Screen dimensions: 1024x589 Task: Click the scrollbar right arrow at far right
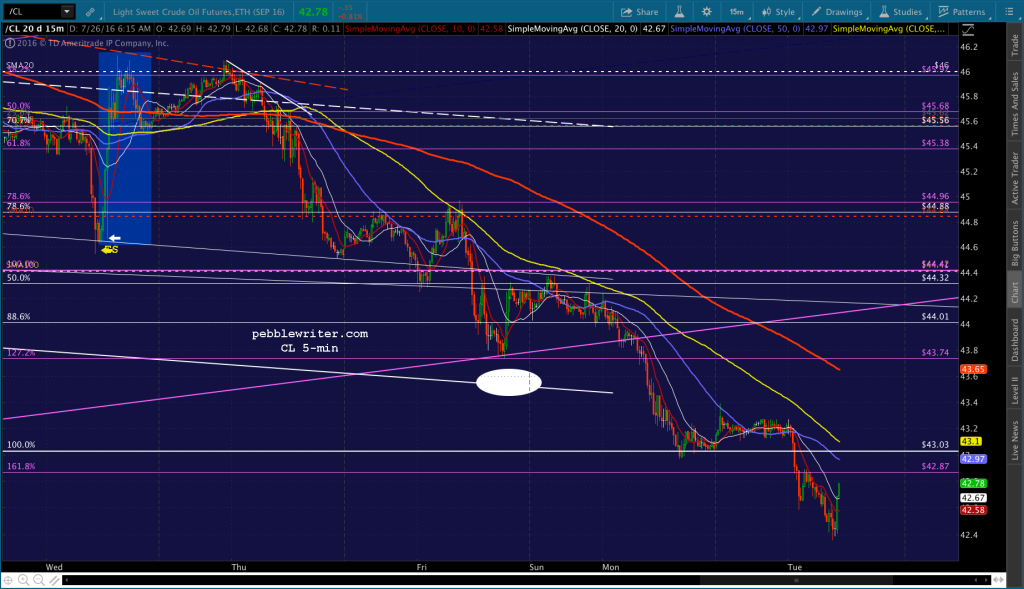point(986,580)
